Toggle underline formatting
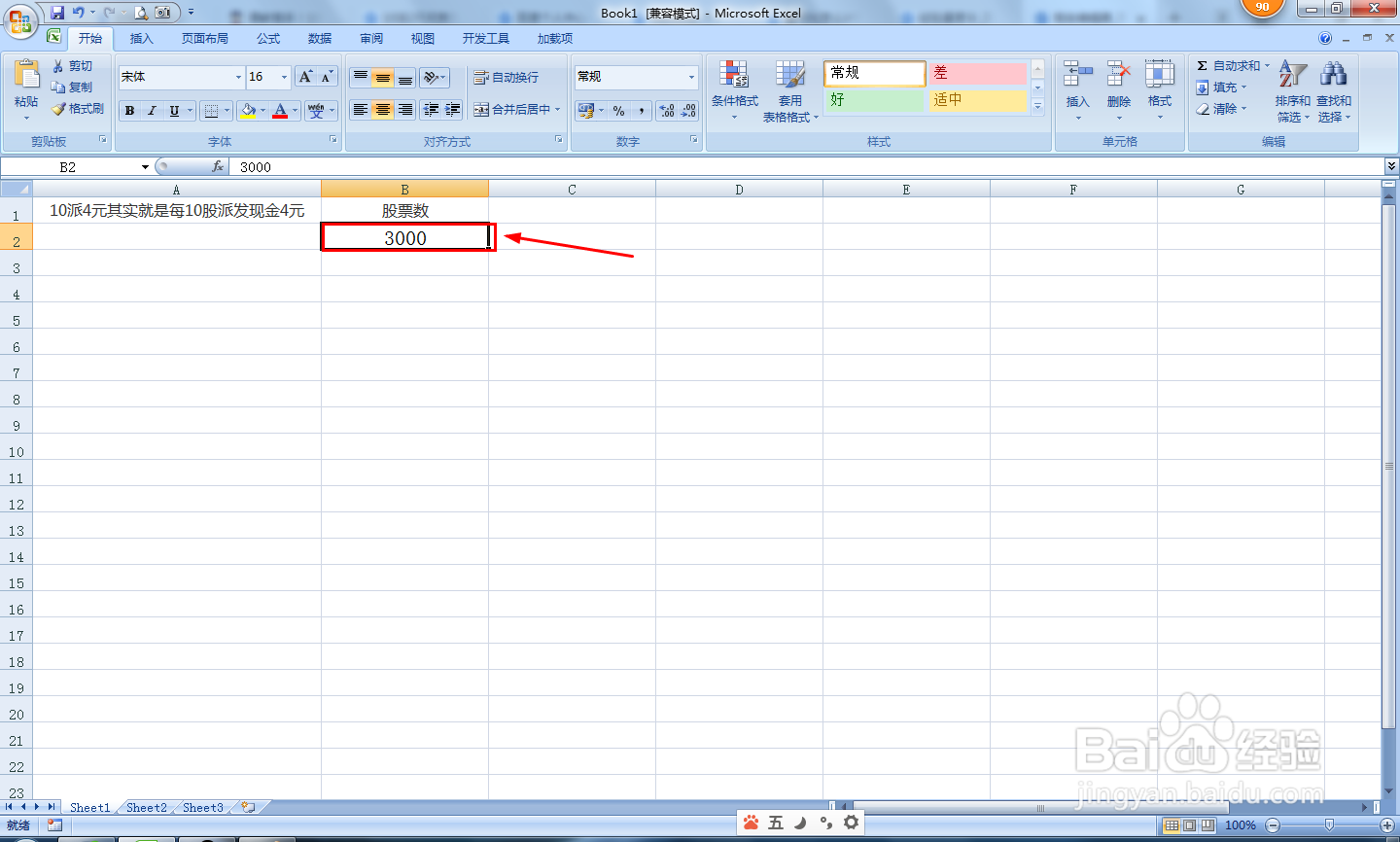This screenshot has height=842, width=1400. [174, 111]
